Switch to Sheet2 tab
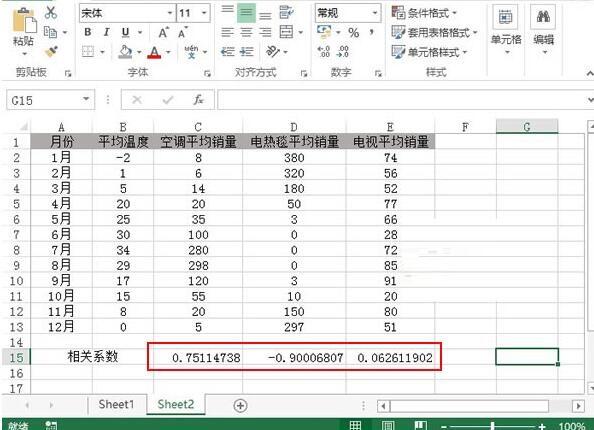The image size is (594, 430). point(176,405)
